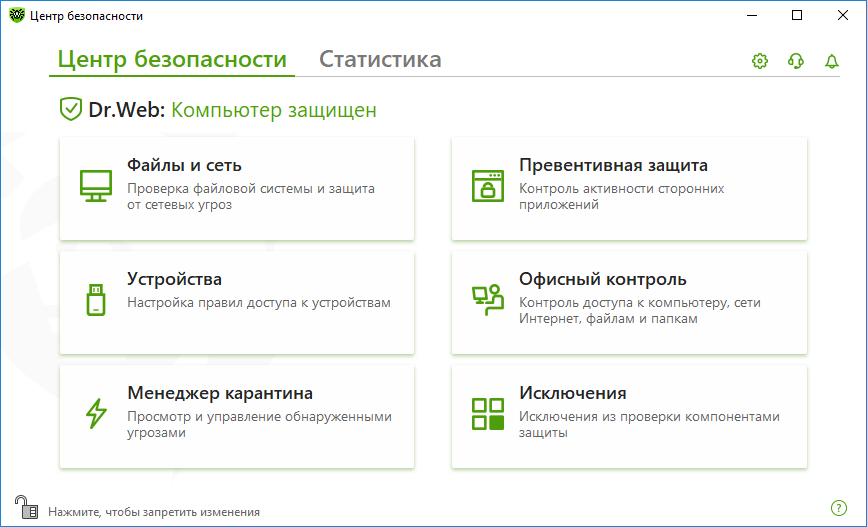This screenshot has height=527, width=867.
Task: Open the Файлы и сеть card title
Action: pyautogui.click(x=184, y=165)
